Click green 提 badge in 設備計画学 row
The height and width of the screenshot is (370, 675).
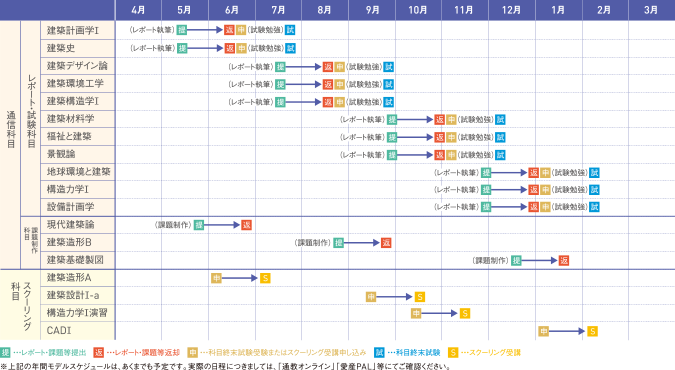pyautogui.click(x=486, y=207)
